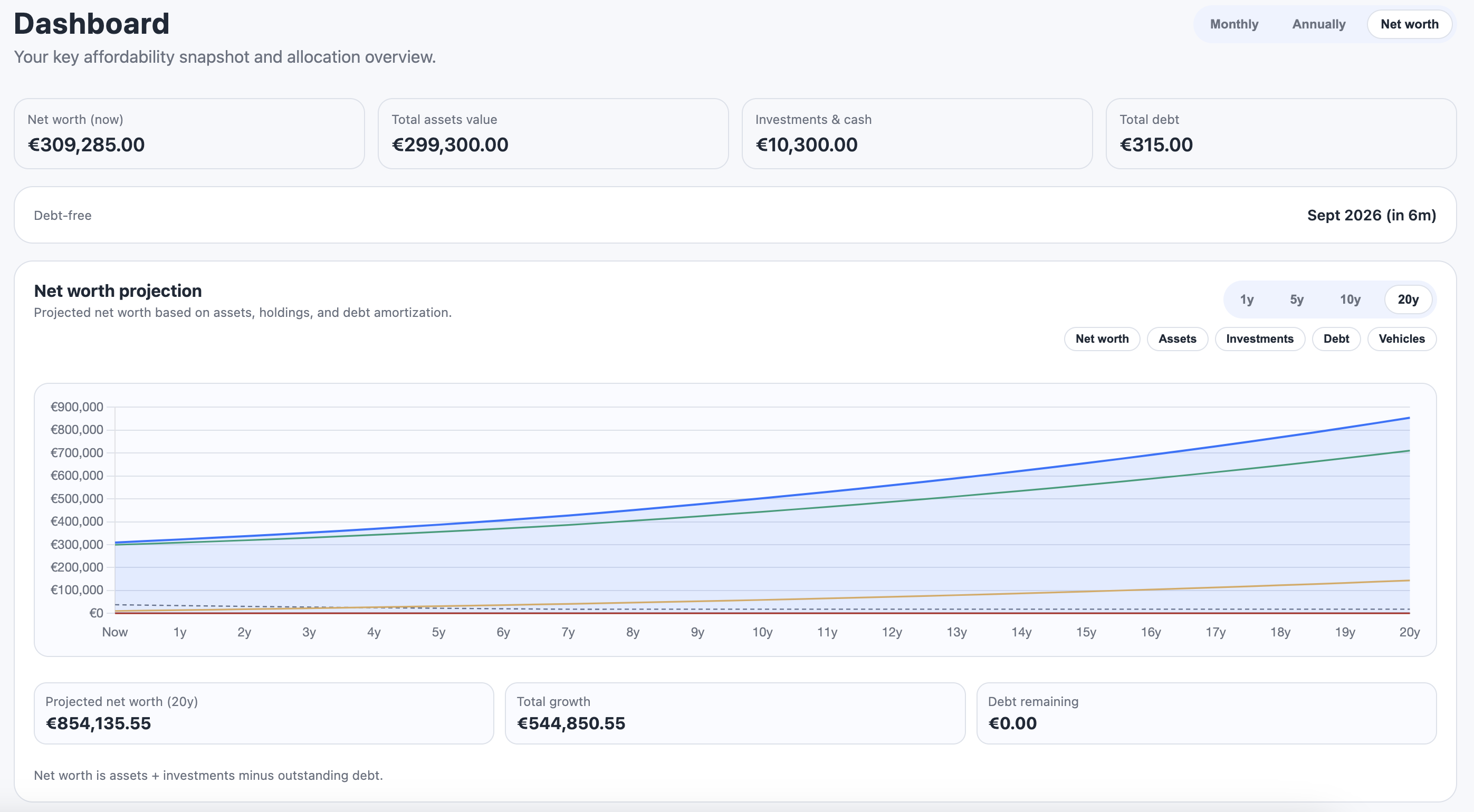Switch to the Monthly view
This screenshot has height=812, width=1474.
[x=1233, y=24]
